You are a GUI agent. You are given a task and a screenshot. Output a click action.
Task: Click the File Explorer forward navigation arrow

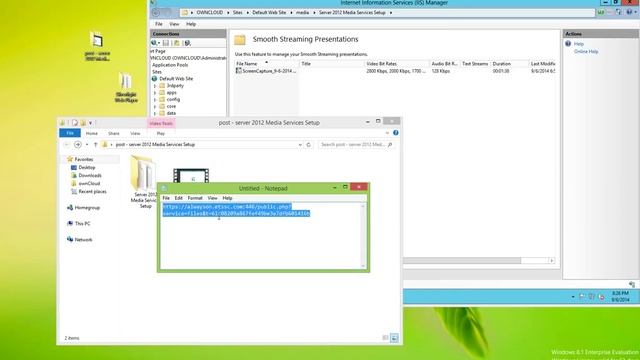78,144
